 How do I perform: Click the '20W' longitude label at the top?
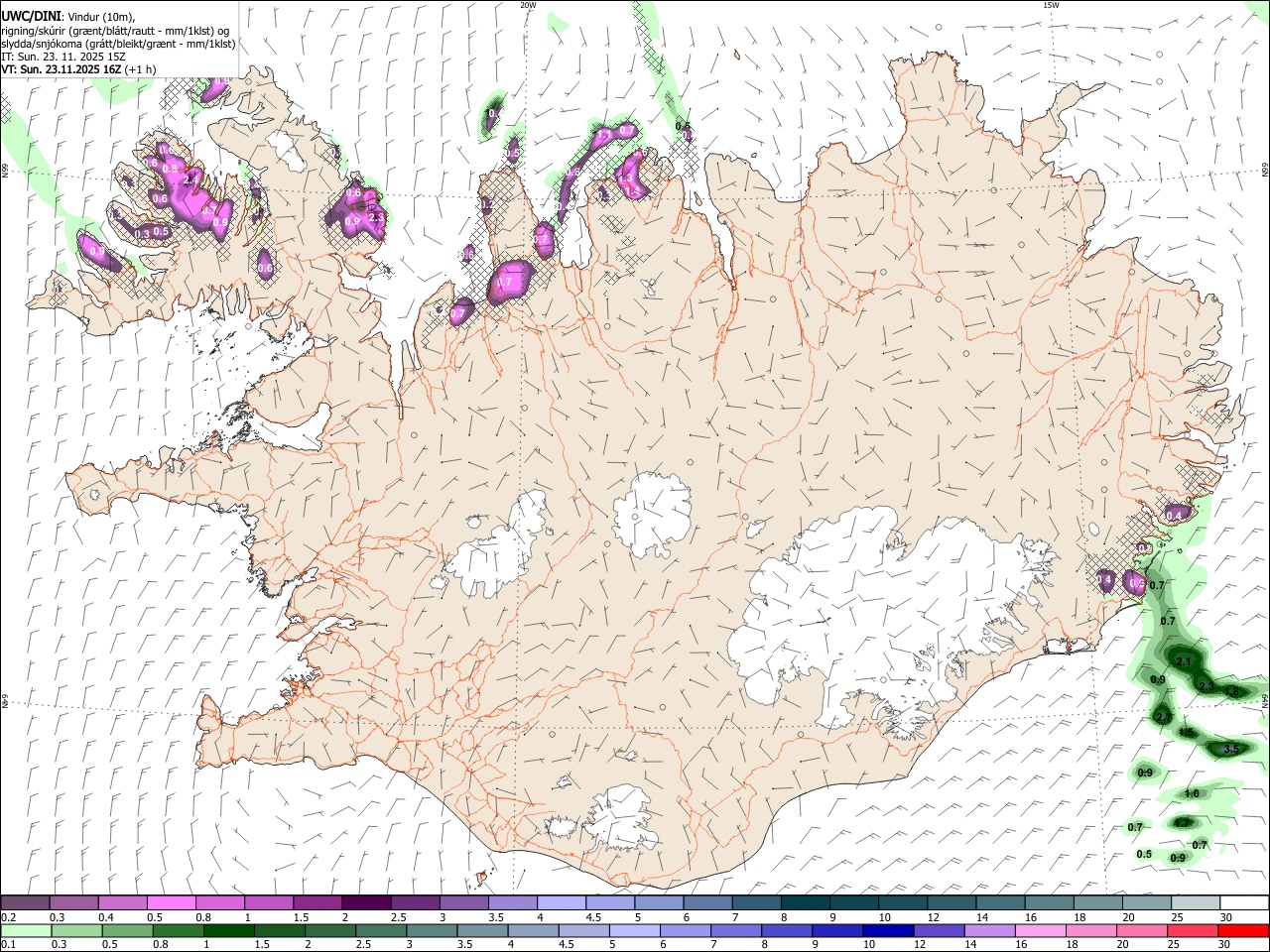(528, 5)
